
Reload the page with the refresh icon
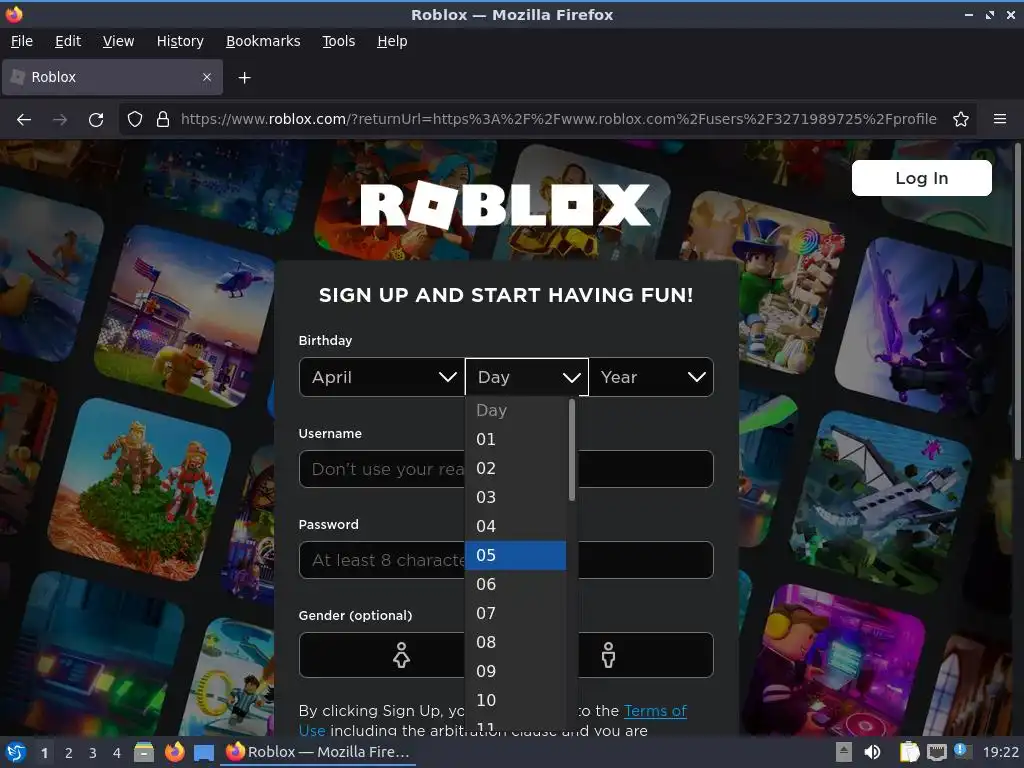coord(96,120)
